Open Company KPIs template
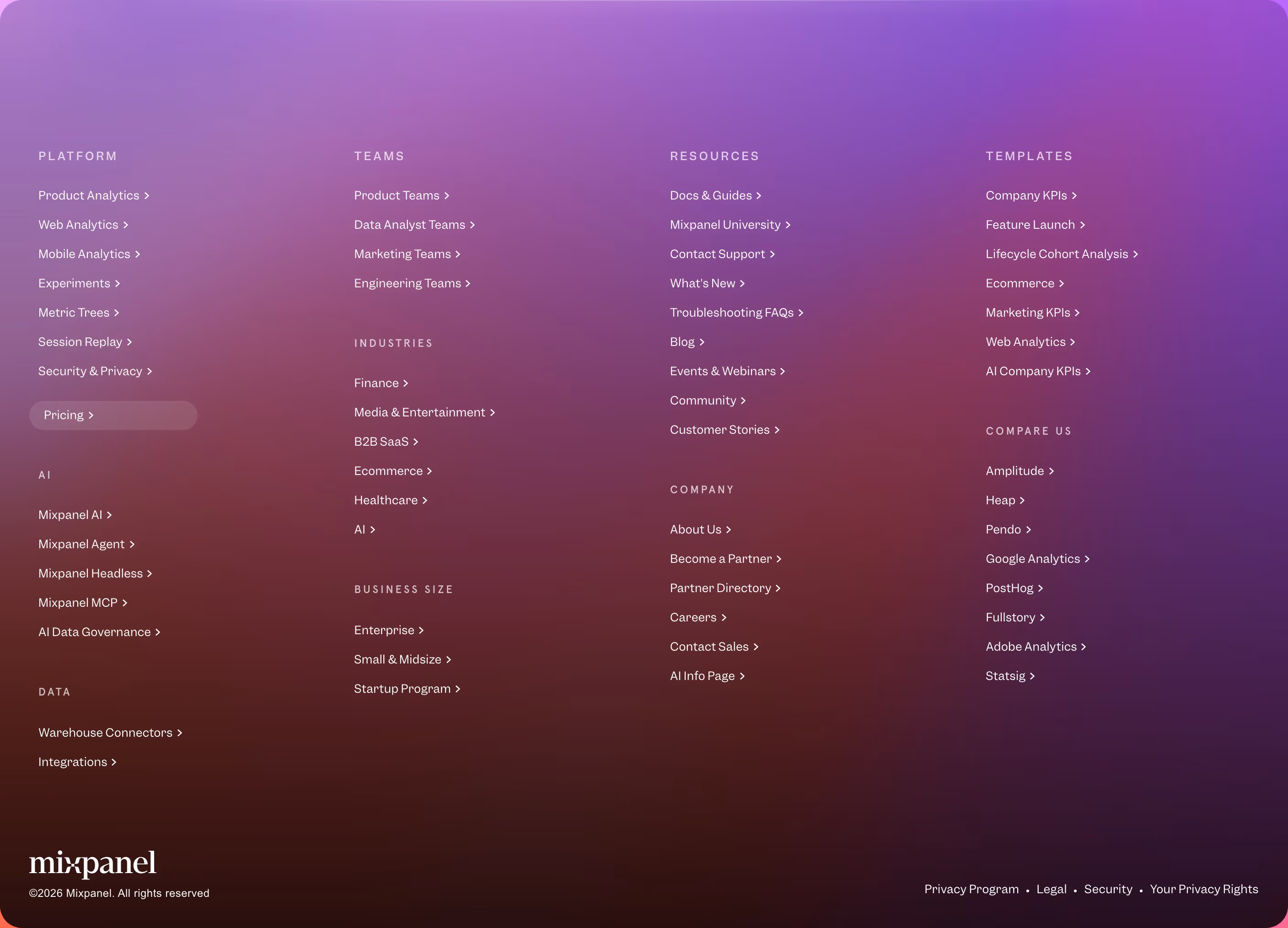 pos(1031,195)
